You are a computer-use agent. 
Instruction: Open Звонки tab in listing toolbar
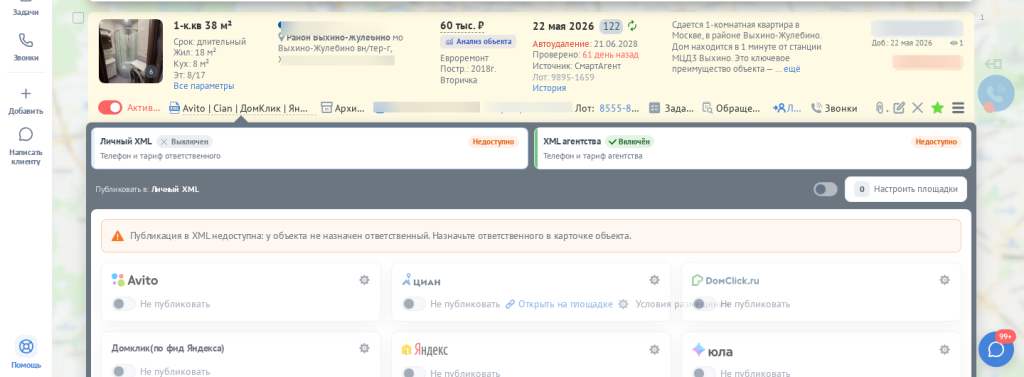(x=834, y=108)
